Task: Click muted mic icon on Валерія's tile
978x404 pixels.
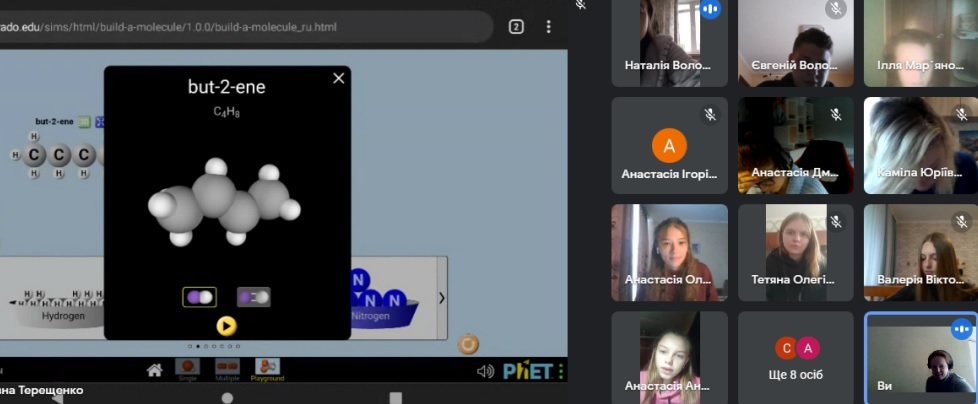Action: pos(962,221)
